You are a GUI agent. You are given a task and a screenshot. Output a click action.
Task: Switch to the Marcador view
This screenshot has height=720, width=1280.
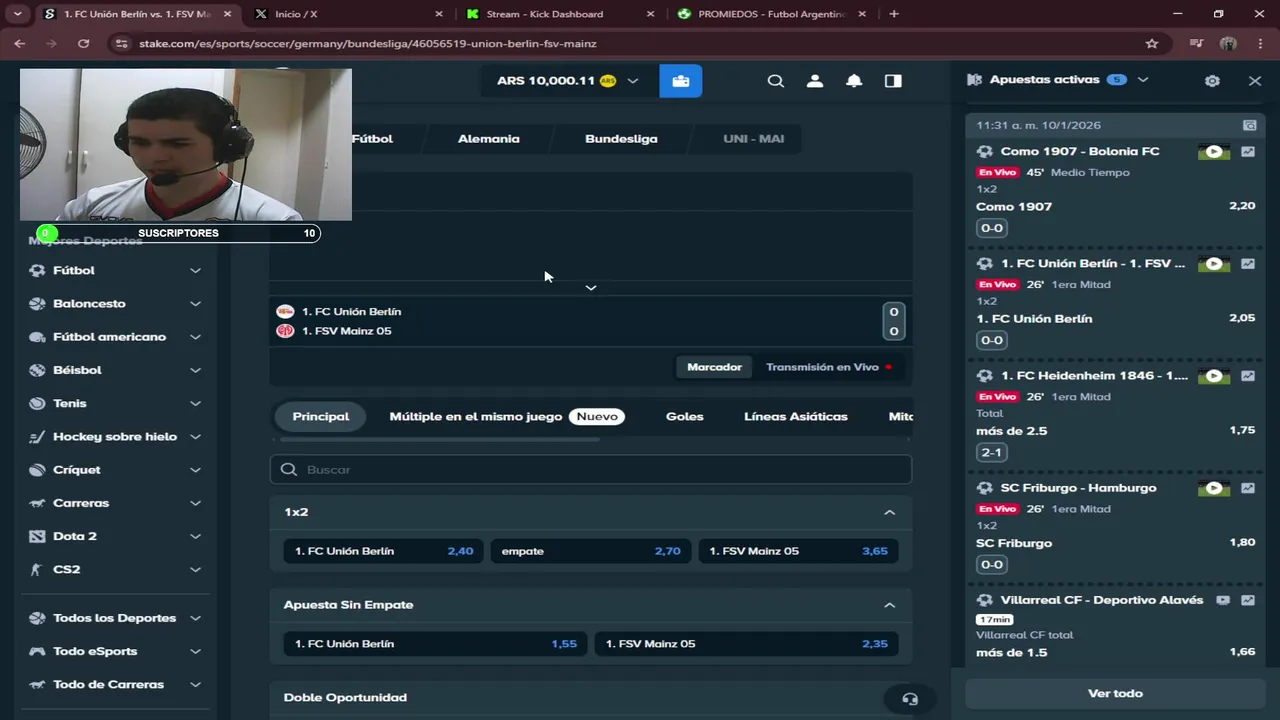pyautogui.click(x=714, y=367)
